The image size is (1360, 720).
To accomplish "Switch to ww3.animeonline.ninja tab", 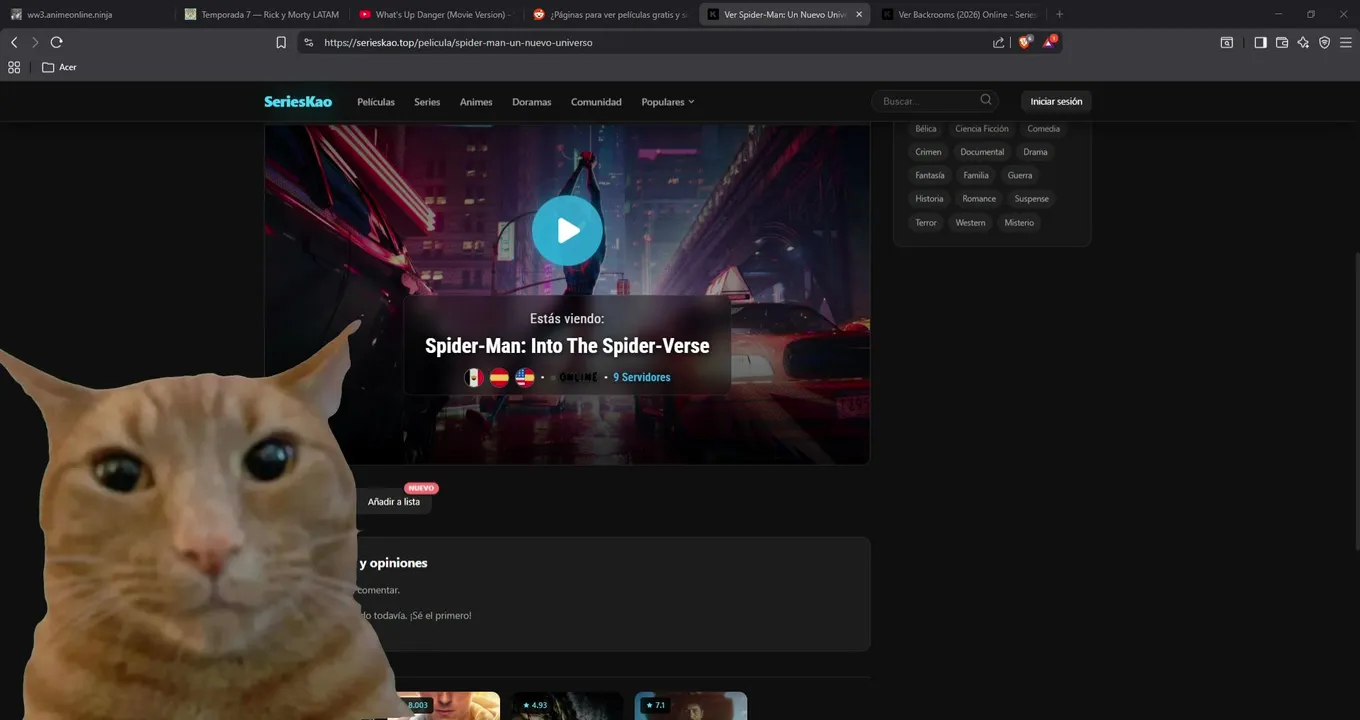I will (88, 14).
